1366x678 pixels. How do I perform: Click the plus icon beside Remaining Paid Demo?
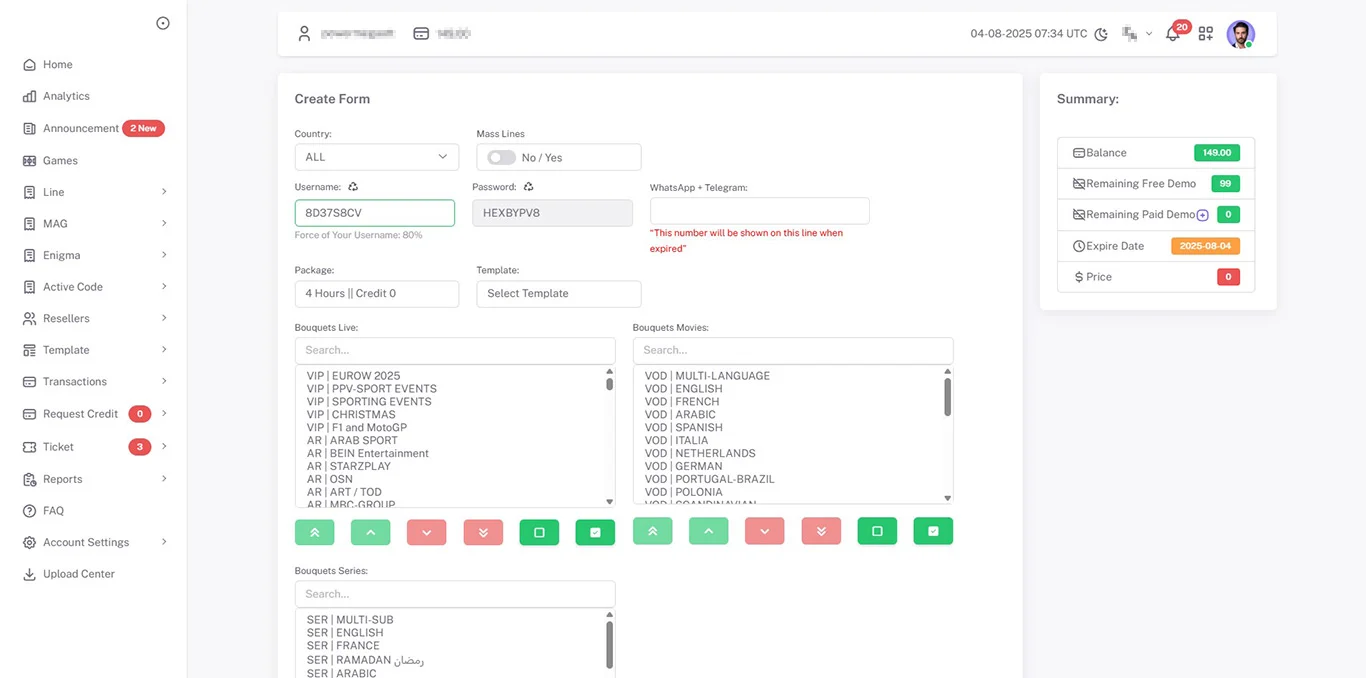pos(1203,215)
